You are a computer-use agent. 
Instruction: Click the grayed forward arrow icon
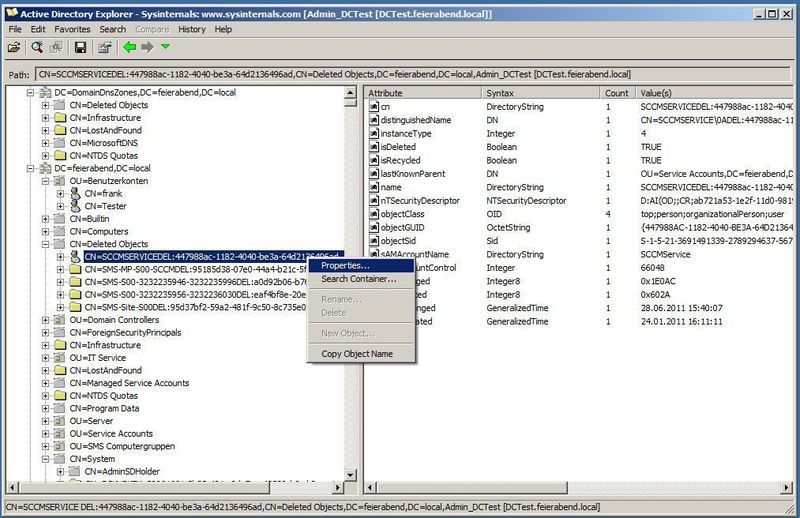(147, 47)
